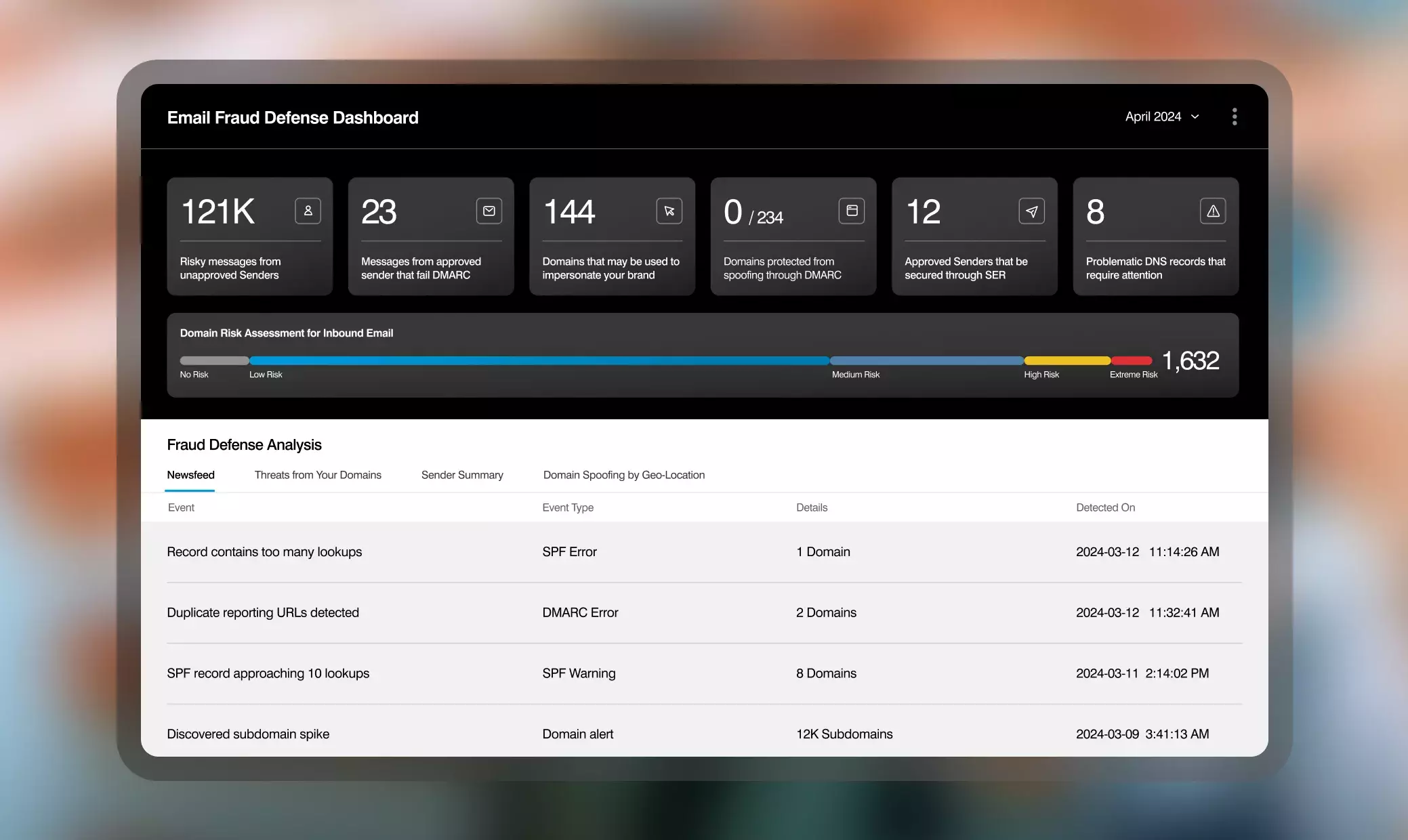
Task: Click the window icon on 0/234 card
Action: point(852,211)
